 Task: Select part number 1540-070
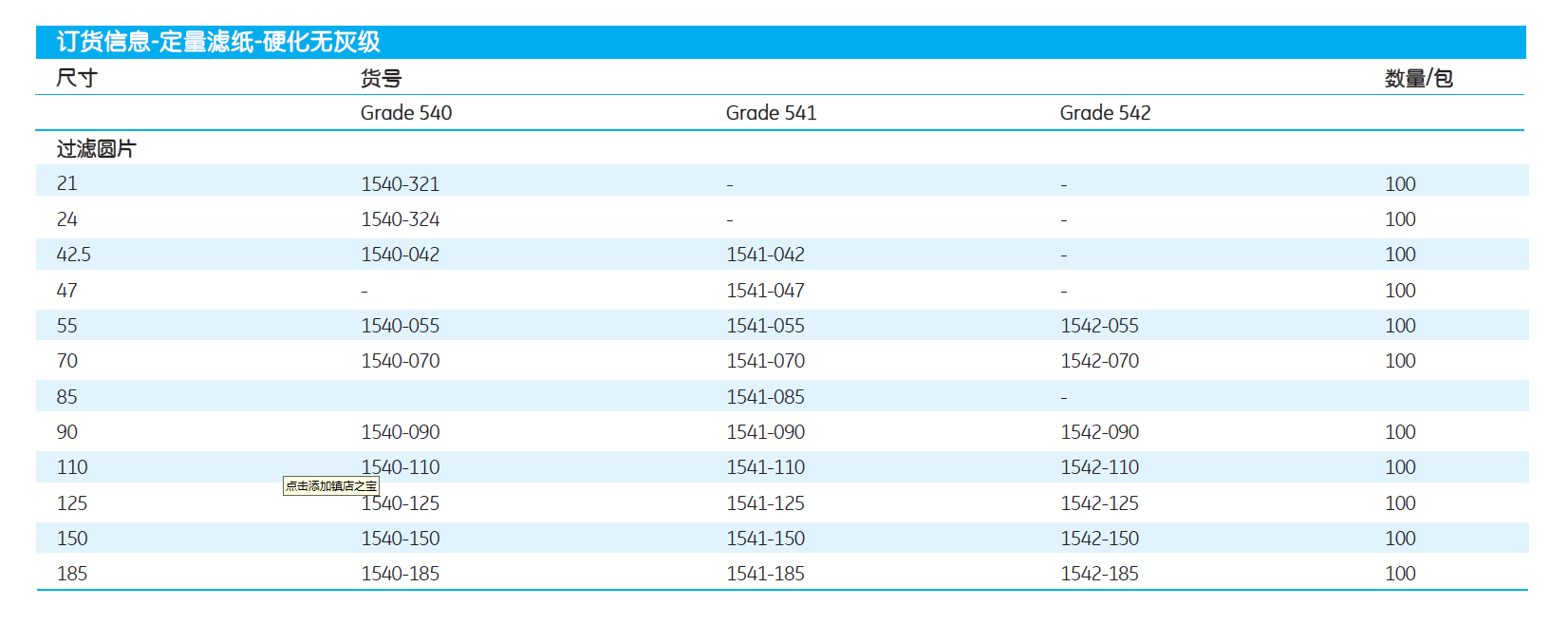(401, 361)
